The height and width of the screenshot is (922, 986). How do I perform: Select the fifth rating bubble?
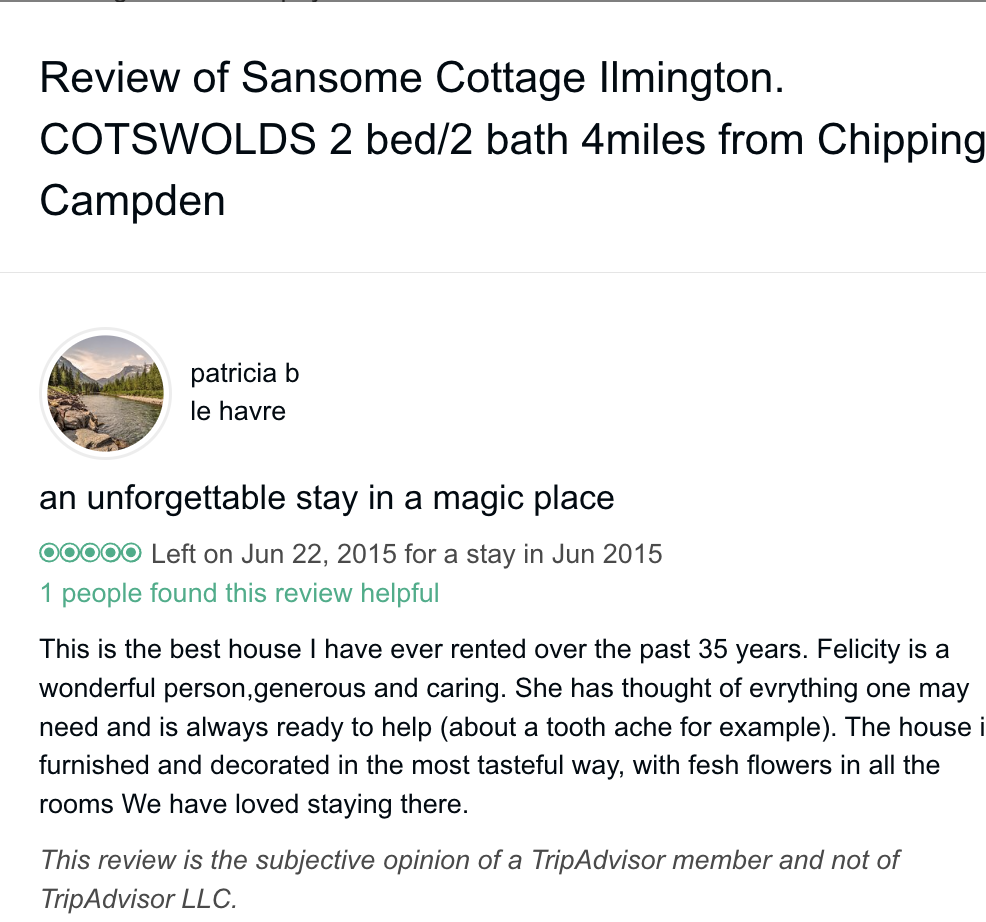pyautogui.click(x=133, y=553)
